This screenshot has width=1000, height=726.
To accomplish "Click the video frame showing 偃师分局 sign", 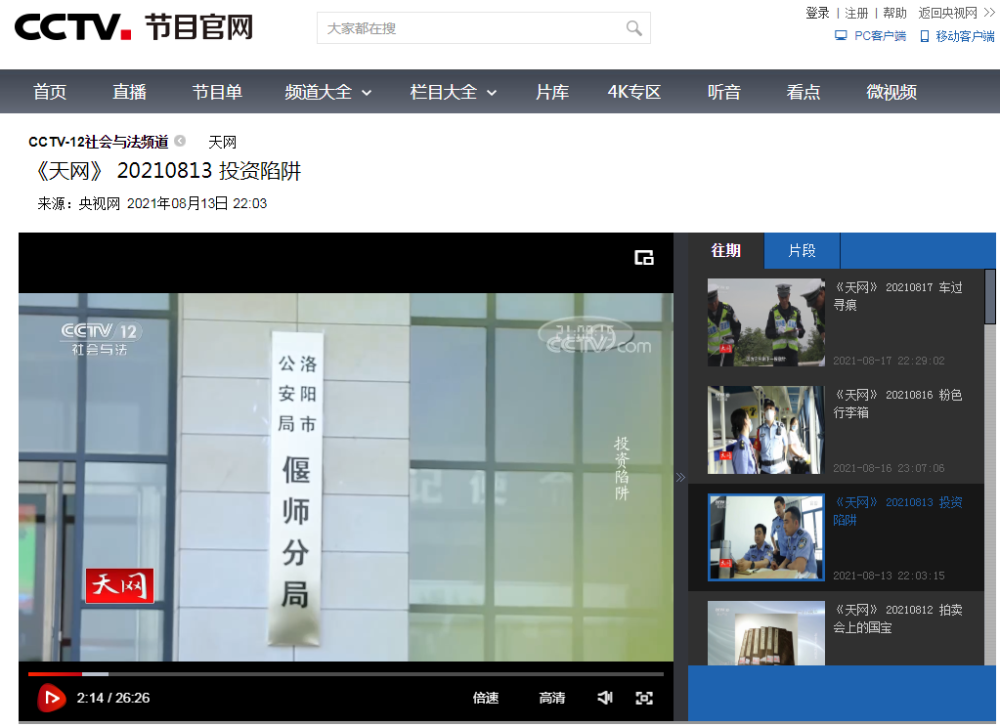I will tap(346, 477).
